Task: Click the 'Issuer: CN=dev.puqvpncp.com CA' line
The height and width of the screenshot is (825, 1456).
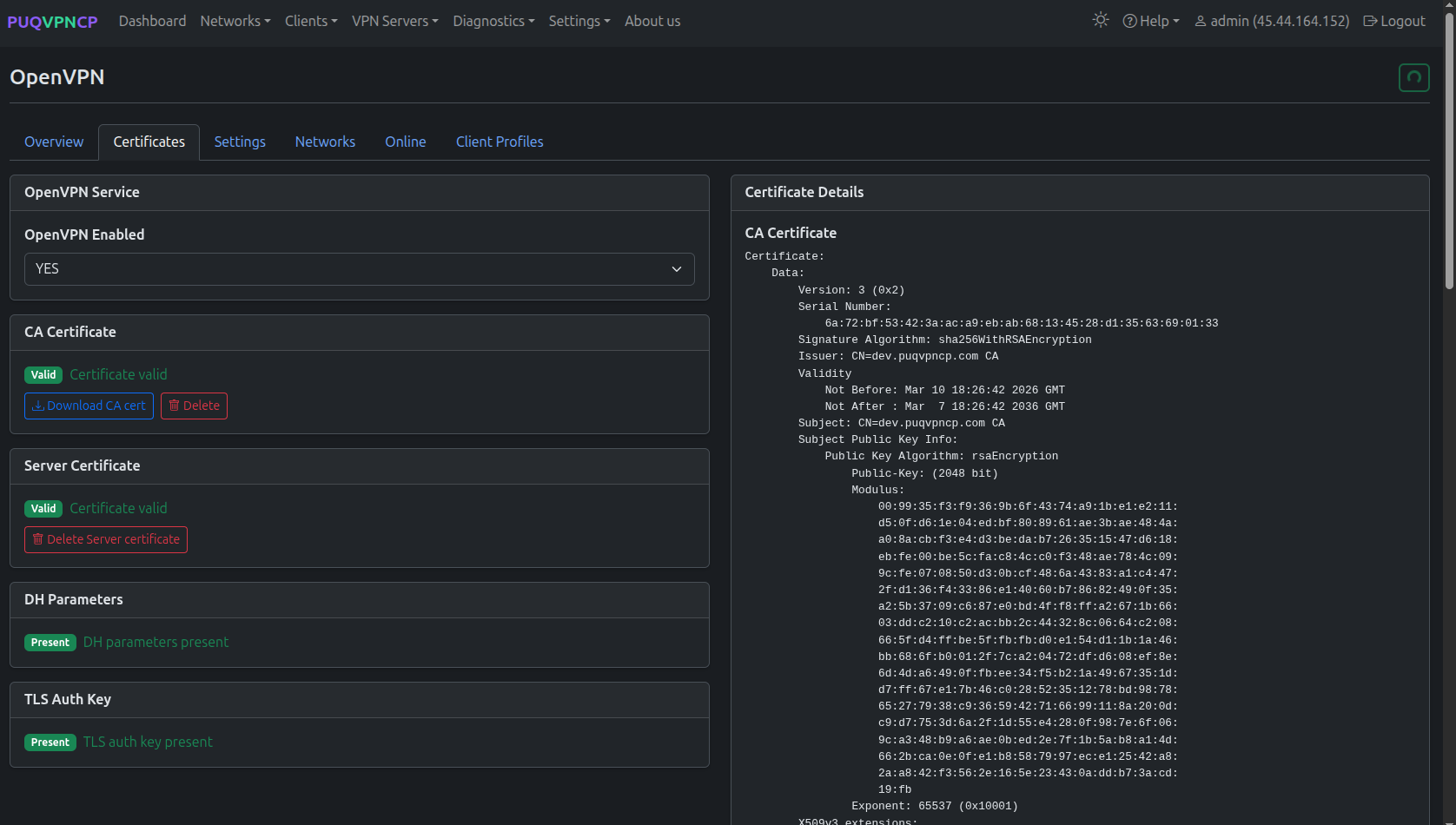Action: click(x=898, y=356)
